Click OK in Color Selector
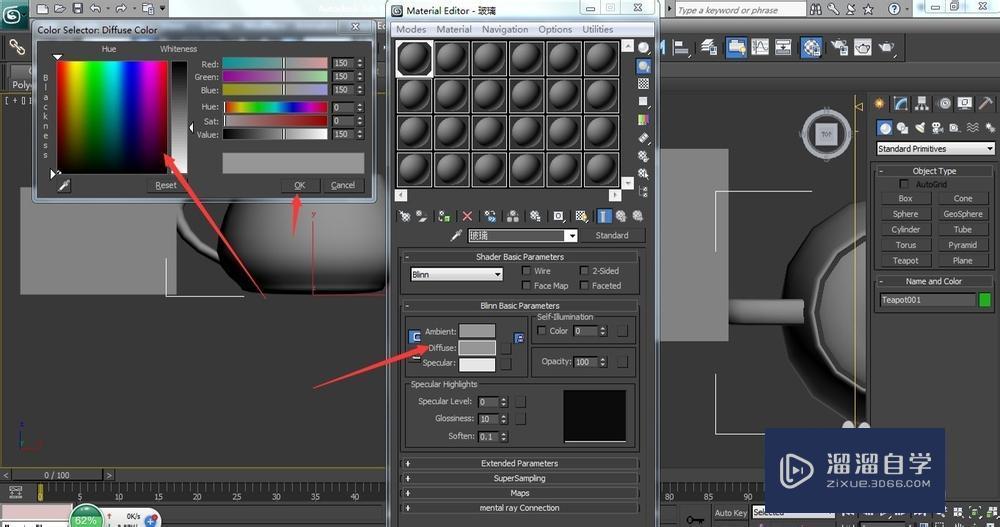 coord(300,185)
